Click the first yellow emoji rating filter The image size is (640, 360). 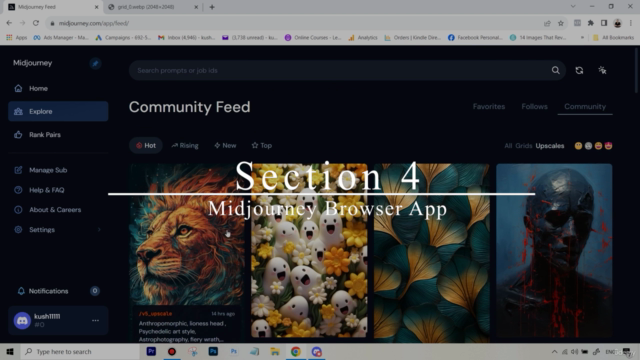pos(578,146)
